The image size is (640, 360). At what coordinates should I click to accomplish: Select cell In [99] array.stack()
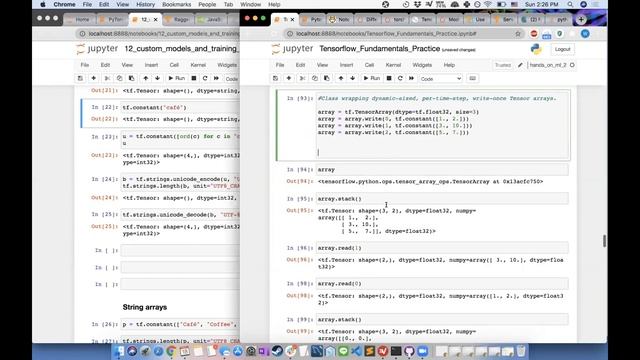point(442,320)
